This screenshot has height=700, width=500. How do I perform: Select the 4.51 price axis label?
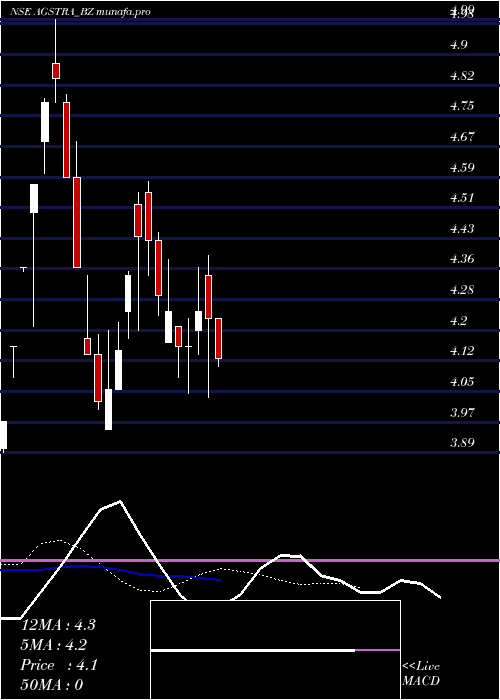462,198
